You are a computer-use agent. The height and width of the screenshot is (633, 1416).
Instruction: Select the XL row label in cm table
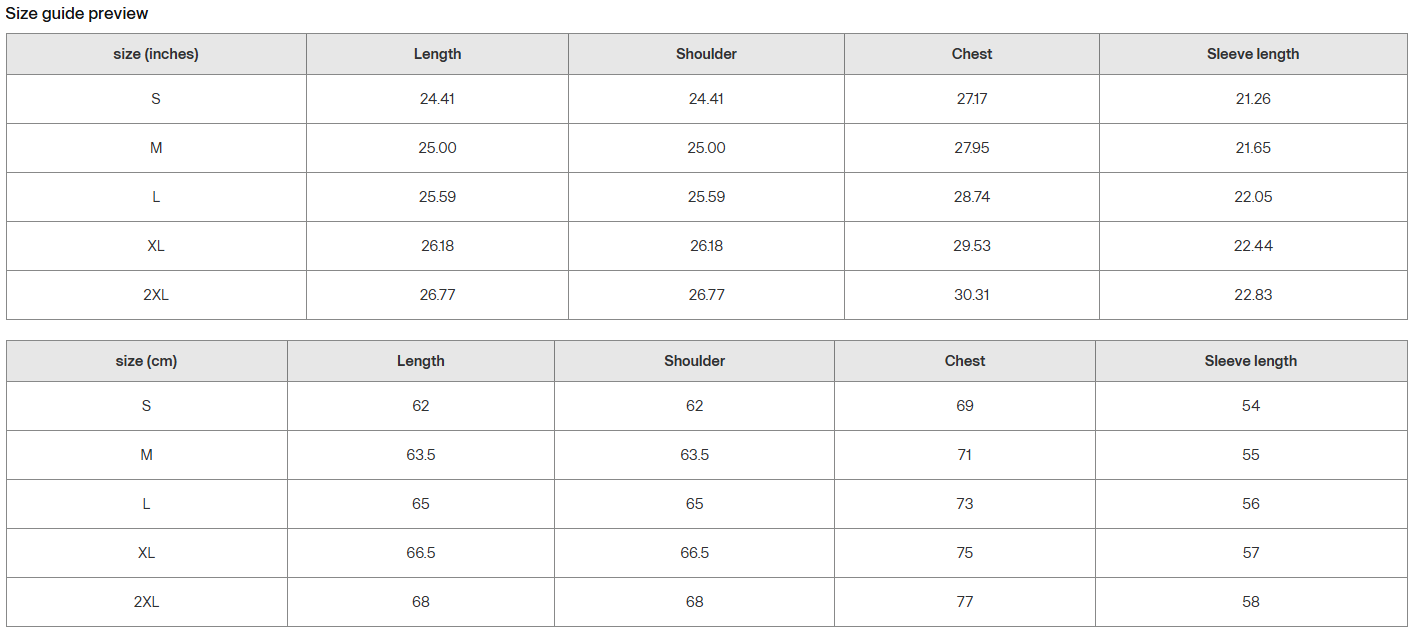point(146,553)
